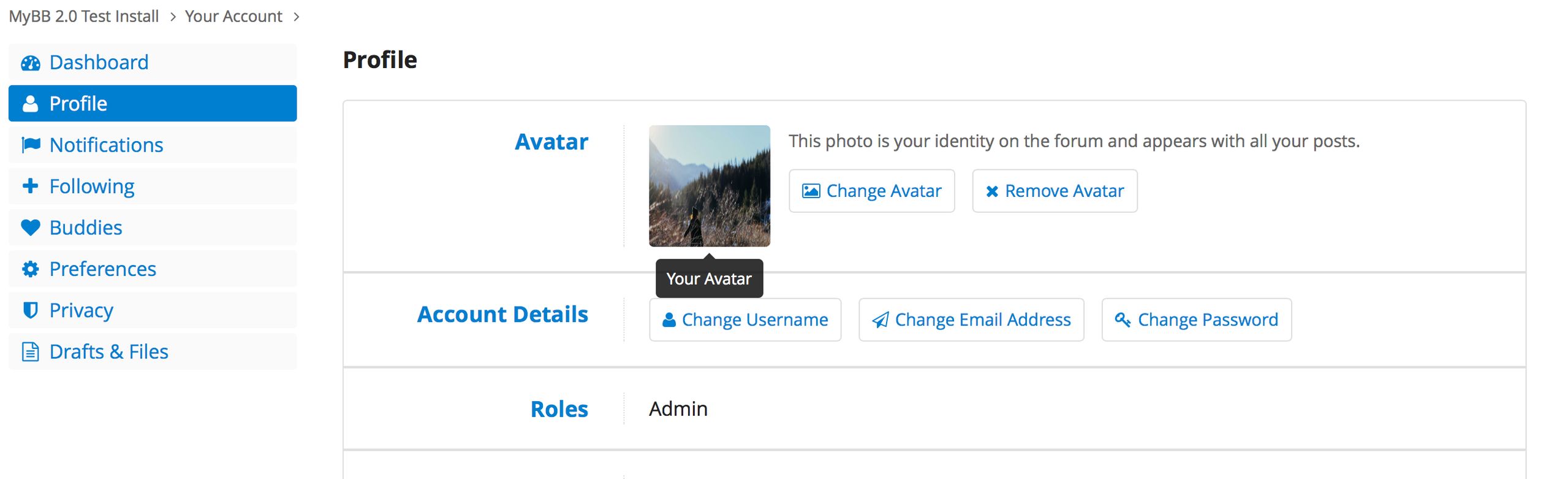Screen dimensions: 1568x479
Task: Click Change Email Address button
Action: point(971,320)
